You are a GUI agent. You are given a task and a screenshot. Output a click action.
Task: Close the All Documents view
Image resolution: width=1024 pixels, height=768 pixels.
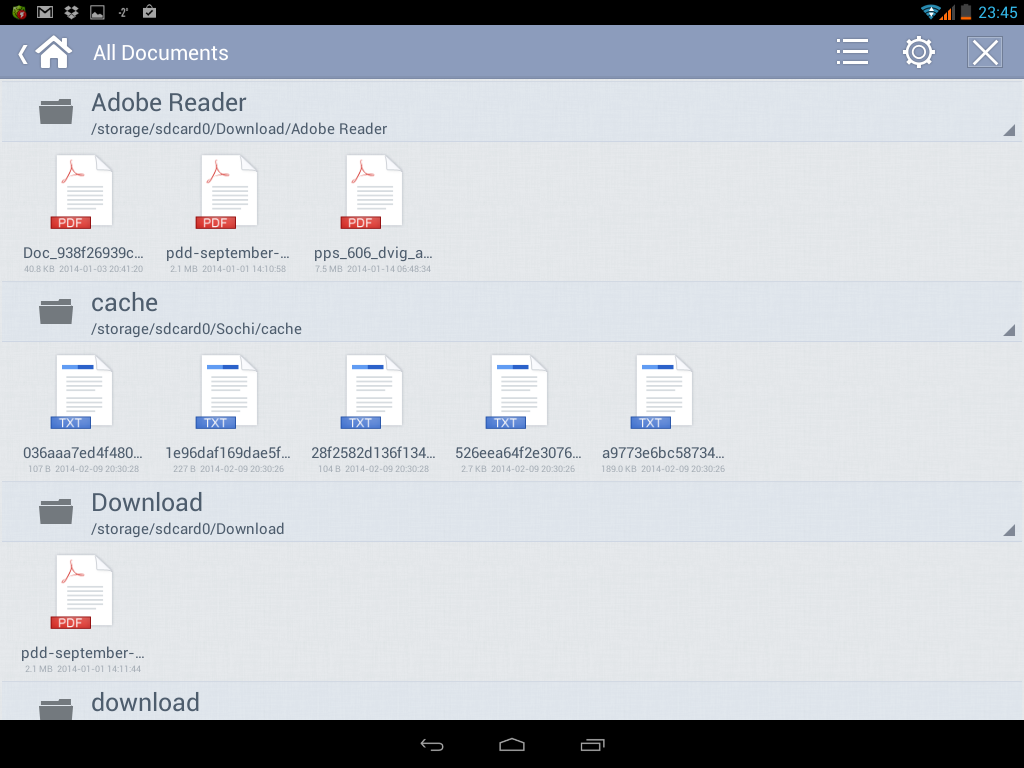[985, 52]
